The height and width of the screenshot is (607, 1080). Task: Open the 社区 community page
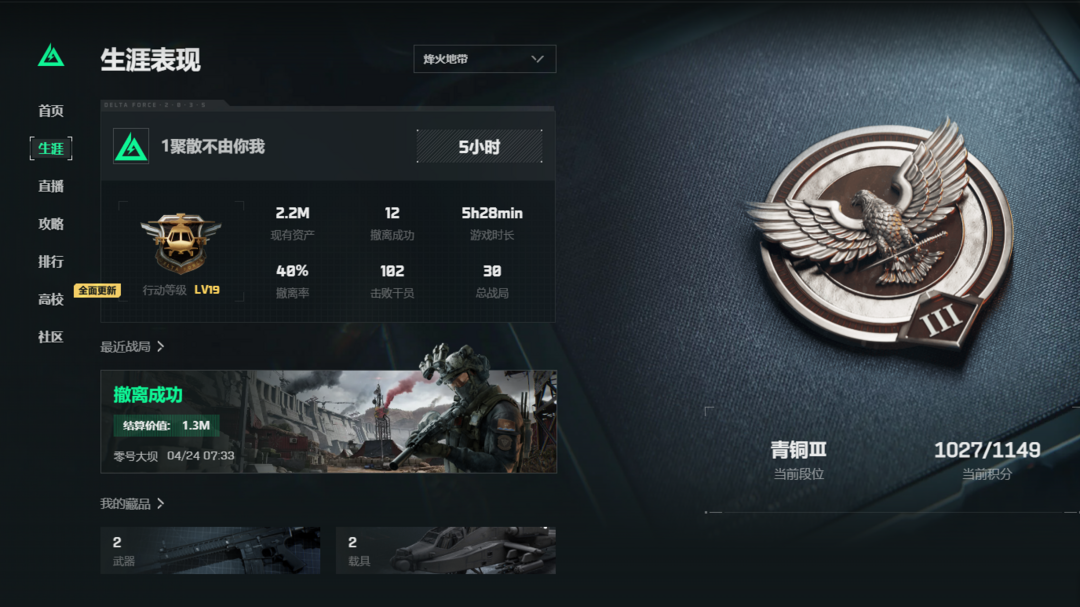pyautogui.click(x=51, y=337)
